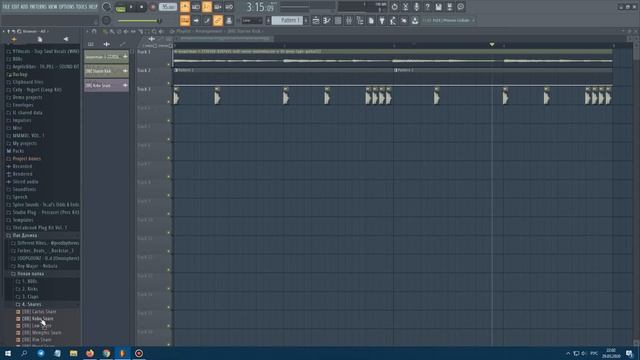This screenshot has width=640, height=360.
Task: Toggle the note/clip grouping link button
Action: (218, 20)
